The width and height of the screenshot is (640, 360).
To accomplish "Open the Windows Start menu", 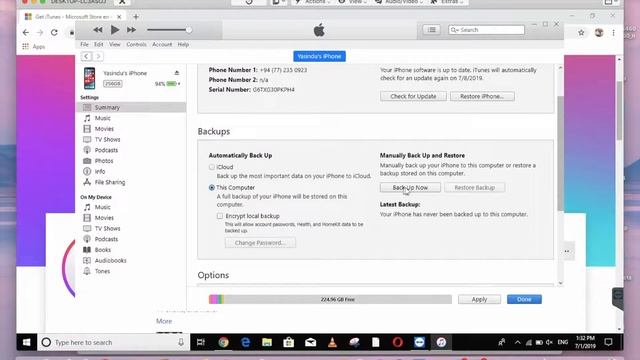I will pos(27,342).
